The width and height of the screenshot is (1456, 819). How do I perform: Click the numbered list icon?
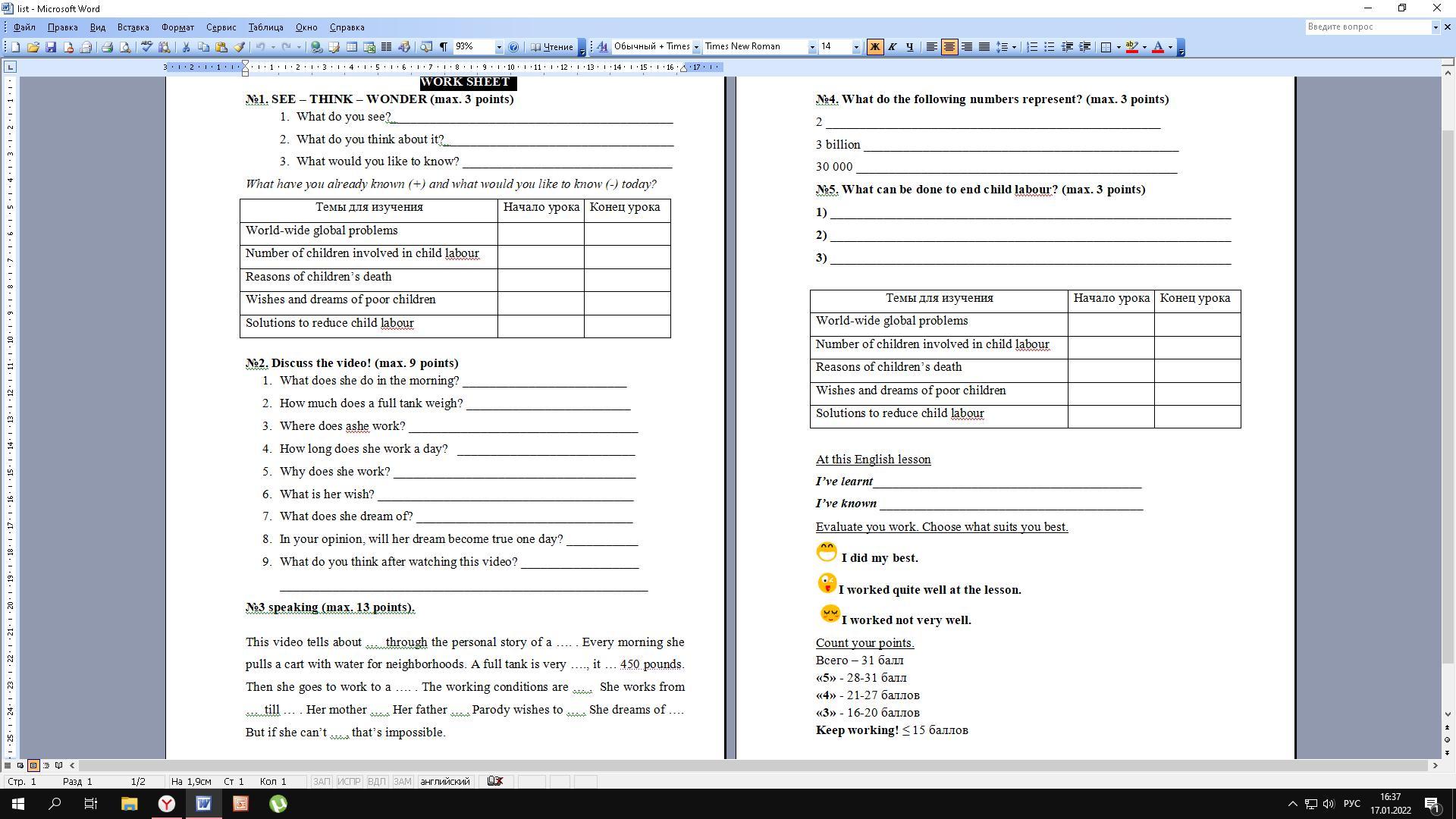(x=1031, y=47)
